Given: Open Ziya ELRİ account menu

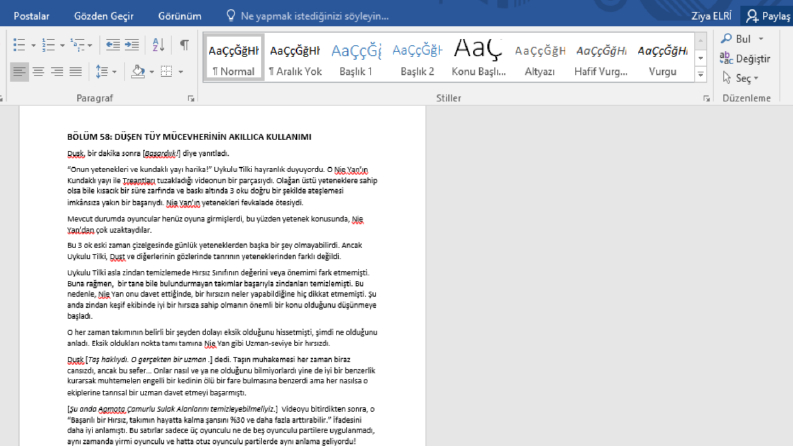Looking at the screenshot, I should click(711, 16).
